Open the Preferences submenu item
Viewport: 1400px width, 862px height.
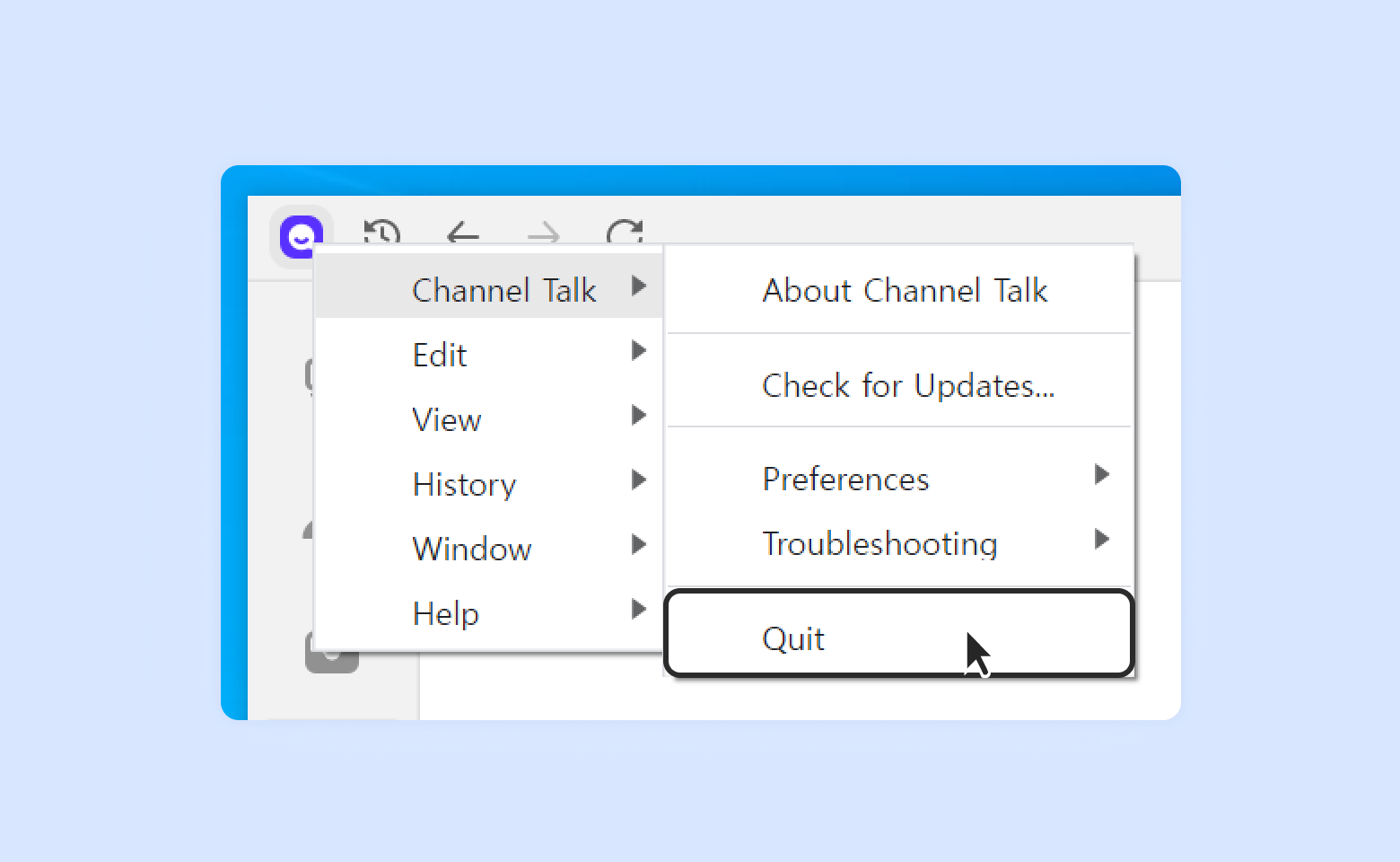click(x=899, y=478)
